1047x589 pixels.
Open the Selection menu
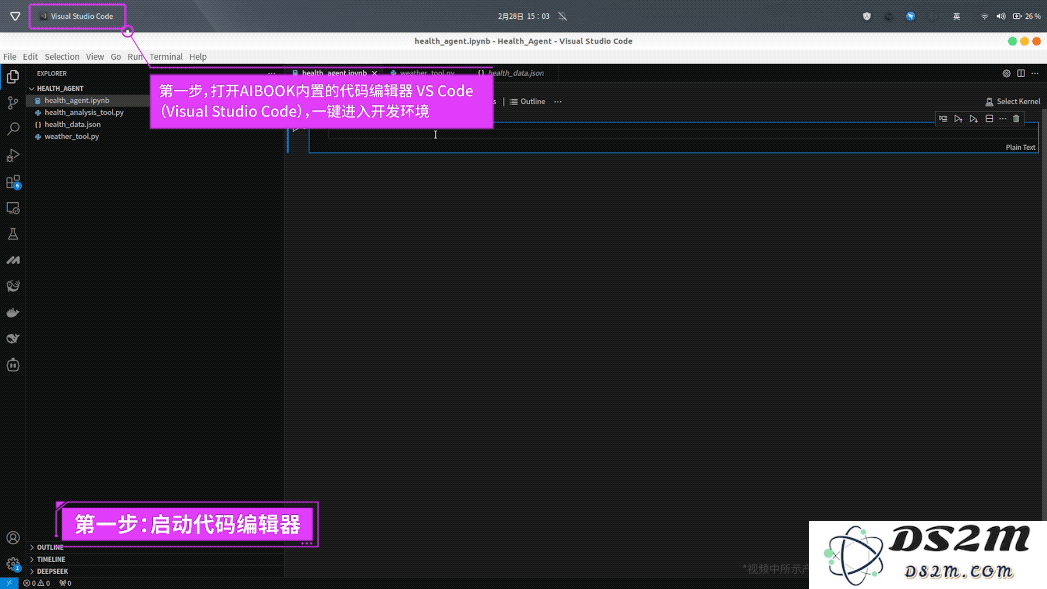(x=61, y=57)
